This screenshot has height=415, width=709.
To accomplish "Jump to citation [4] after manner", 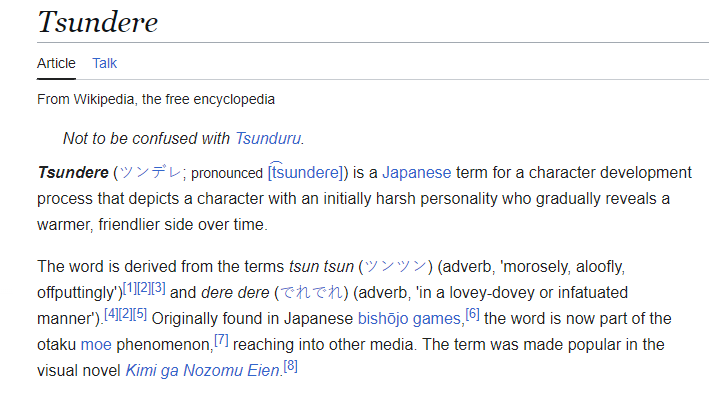I will point(111,314).
